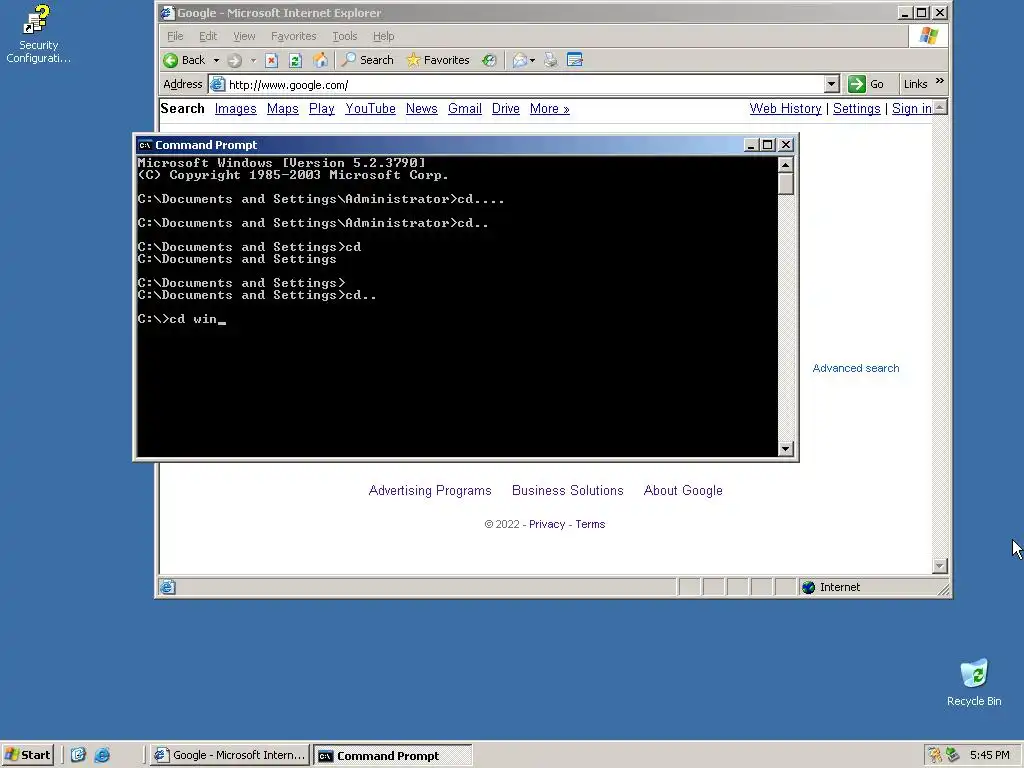Open the Start menu
The image size is (1024, 768).
pos(27,755)
